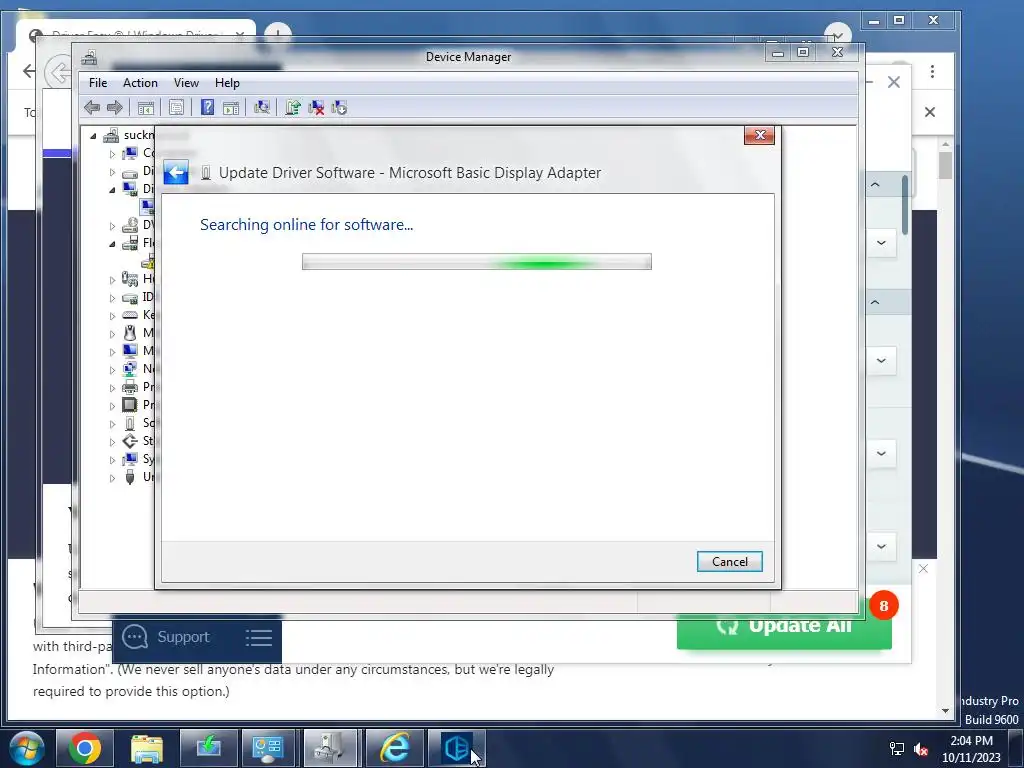The height and width of the screenshot is (768, 1024).
Task: Click scroll-down arrow of browser page scrollbar
Action: pos(945,711)
